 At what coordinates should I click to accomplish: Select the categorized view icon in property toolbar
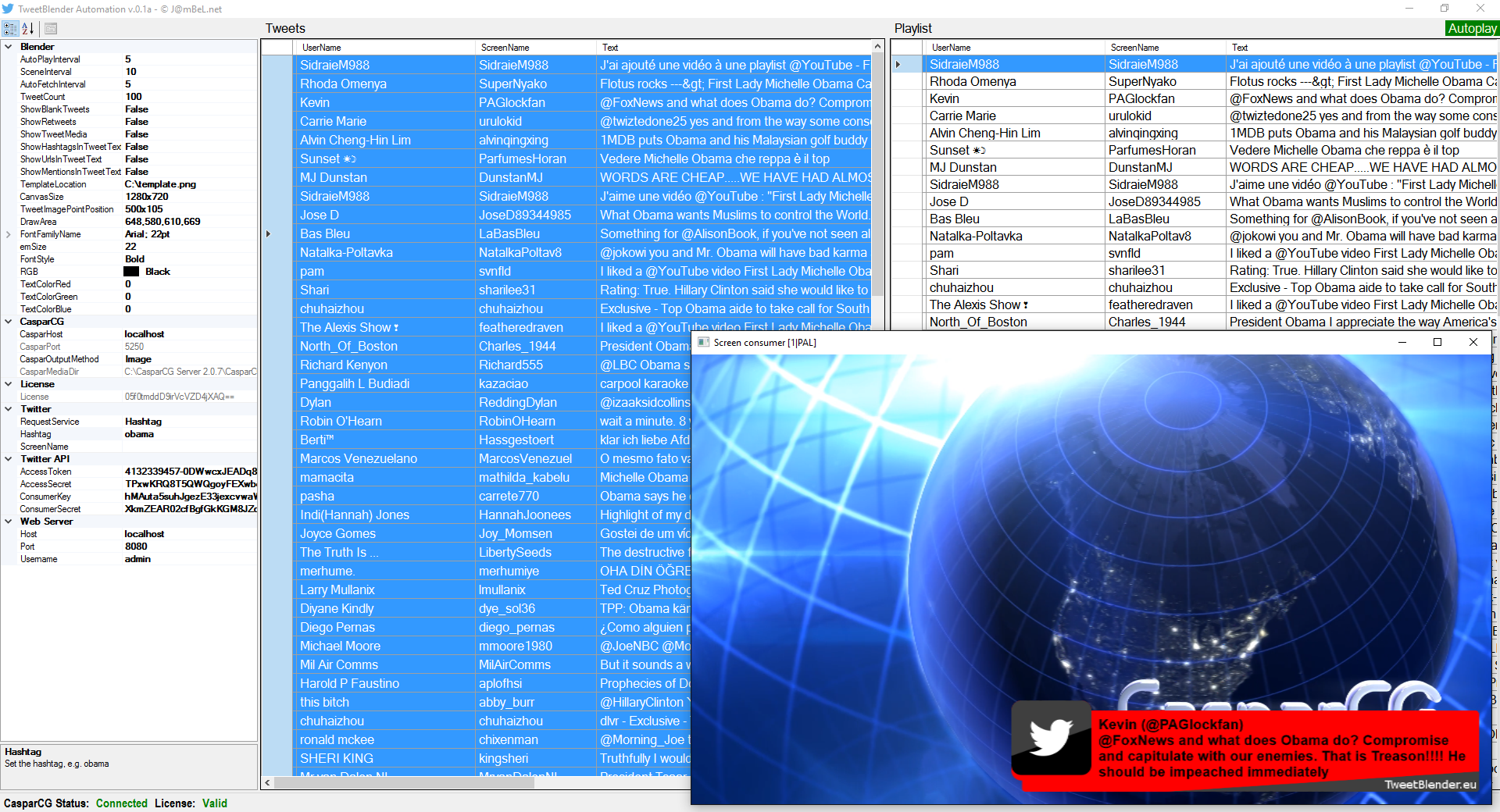[10, 29]
